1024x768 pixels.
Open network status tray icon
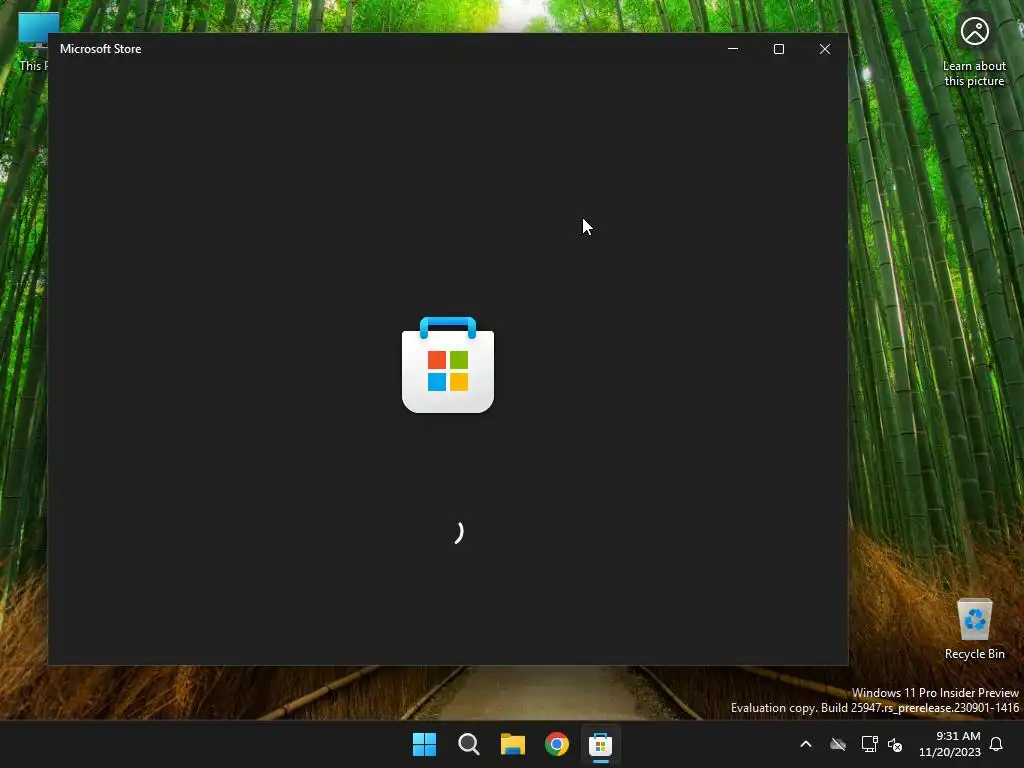tap(869, 744)
